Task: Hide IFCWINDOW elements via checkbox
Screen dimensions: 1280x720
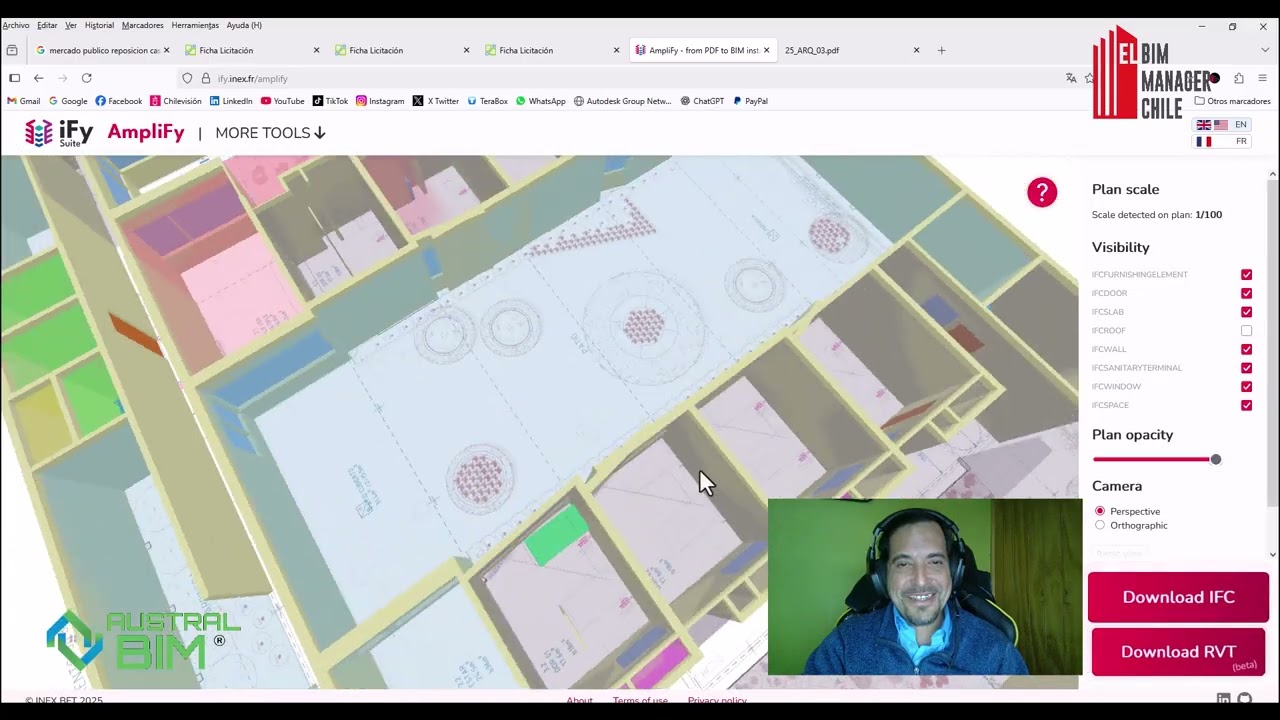Action: tap(1246, 387)
